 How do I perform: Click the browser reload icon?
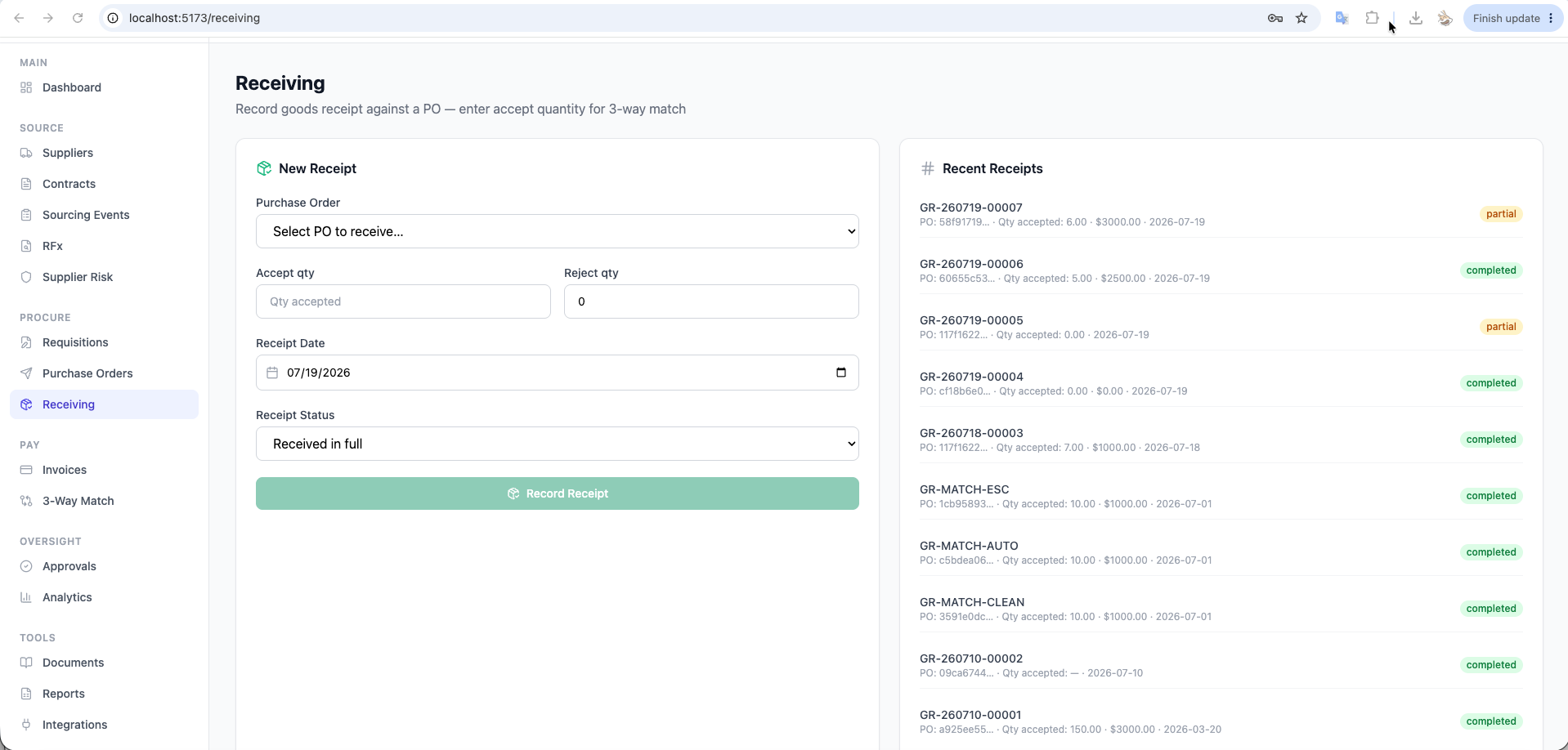[78, 18]
